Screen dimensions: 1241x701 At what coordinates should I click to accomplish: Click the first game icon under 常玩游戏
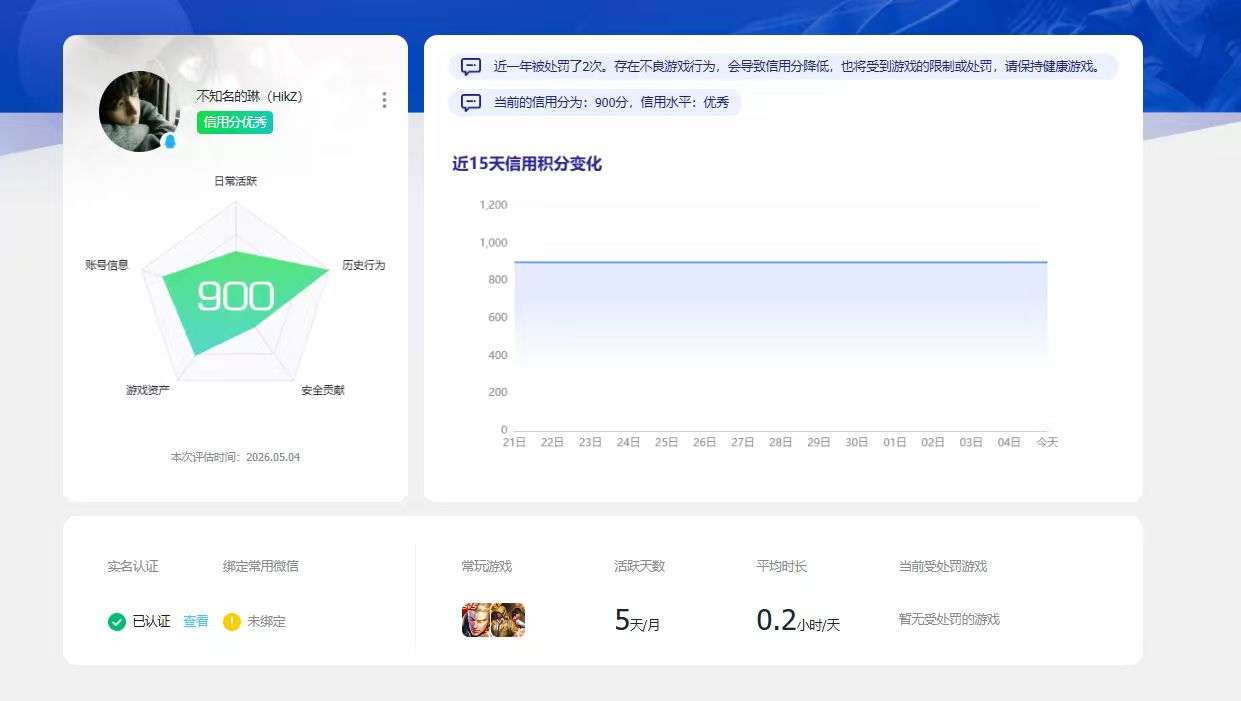[477, 620]
